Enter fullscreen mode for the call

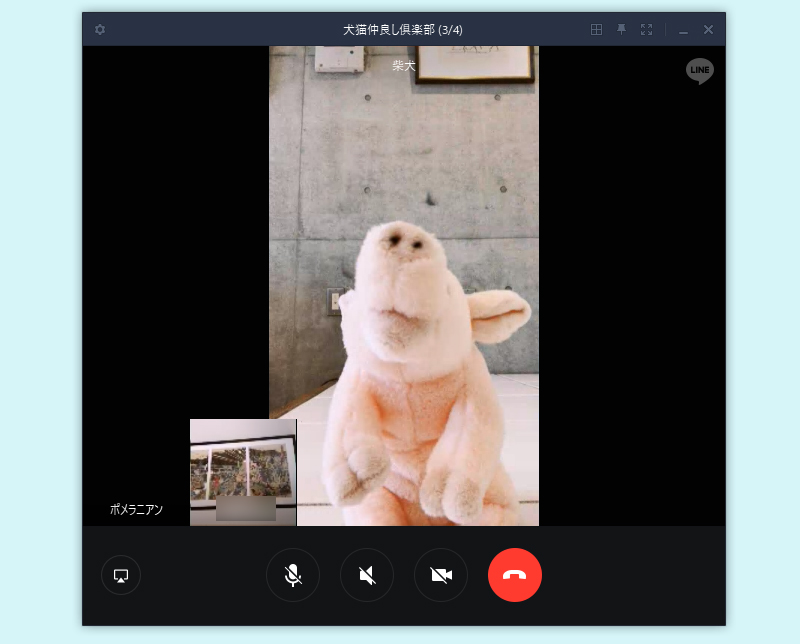tap(646, 30)
